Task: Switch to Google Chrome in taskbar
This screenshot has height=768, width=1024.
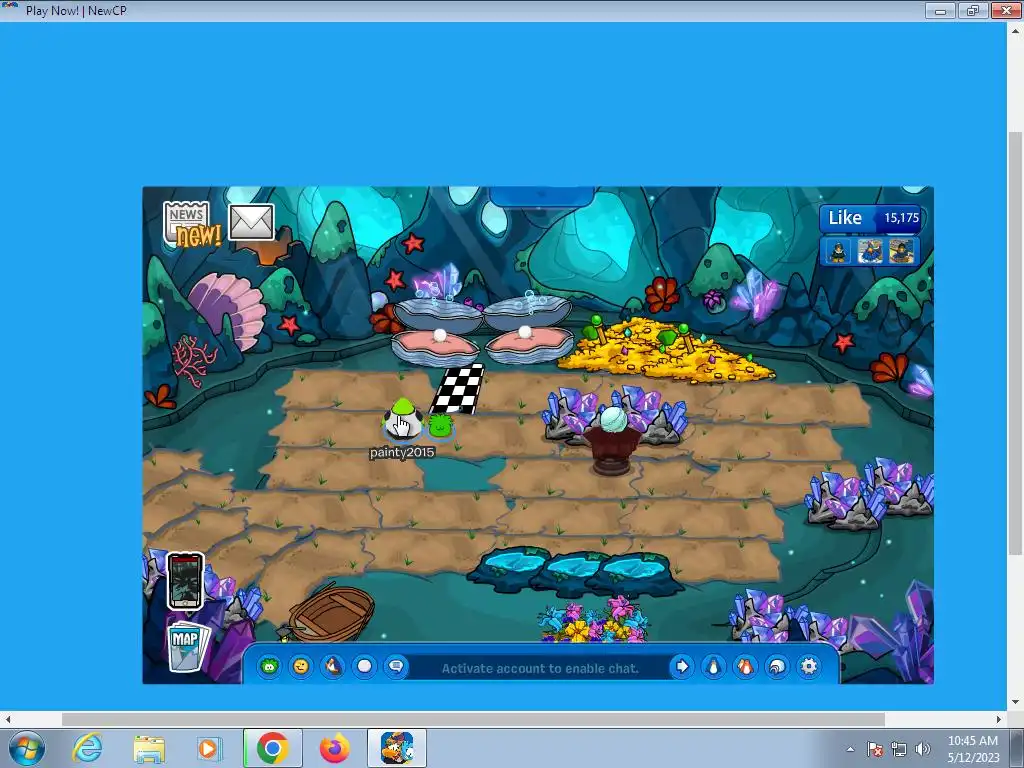Action: coord(272,748)
